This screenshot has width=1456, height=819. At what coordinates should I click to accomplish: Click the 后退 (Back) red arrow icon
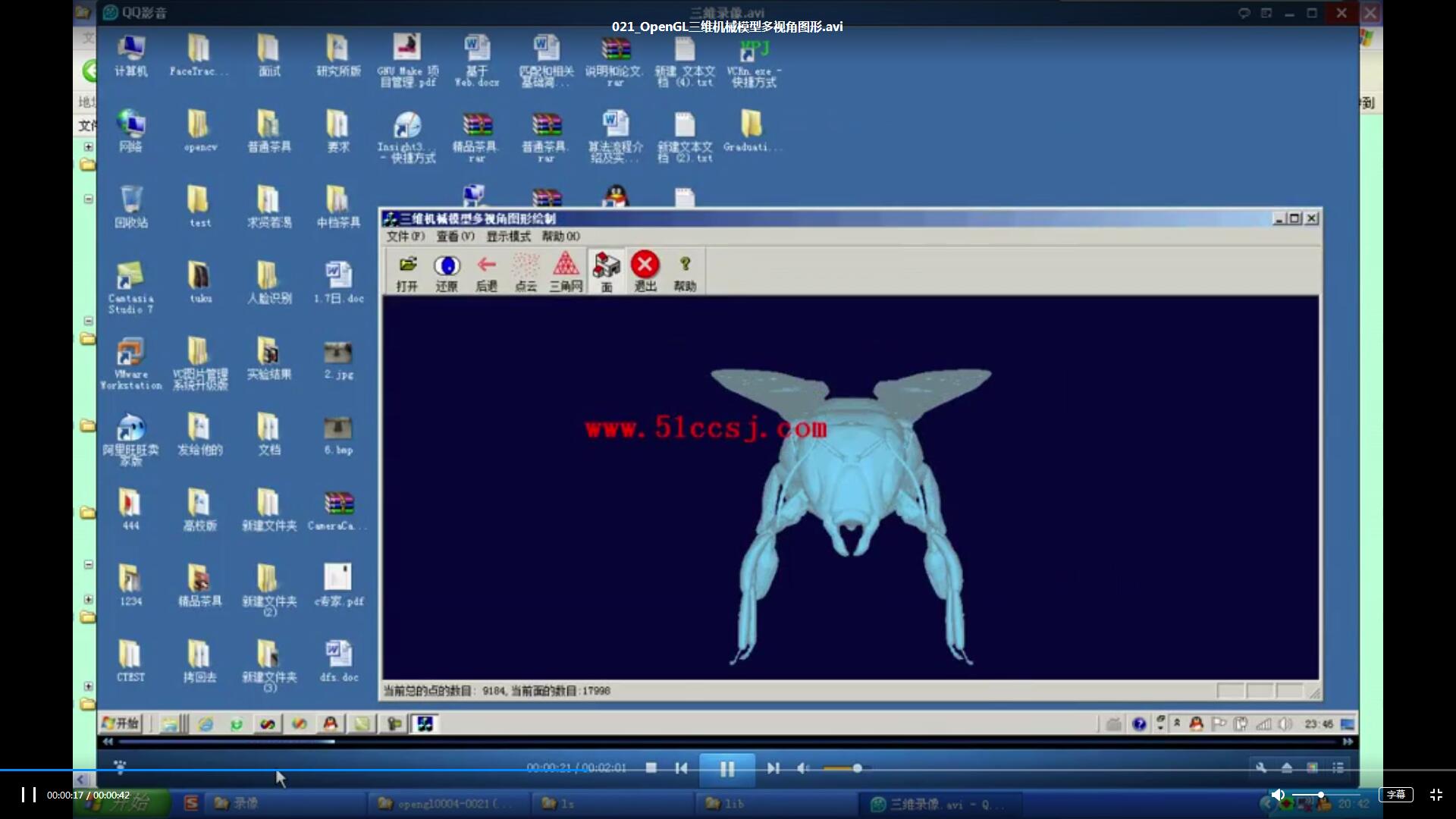coord(486,272)
